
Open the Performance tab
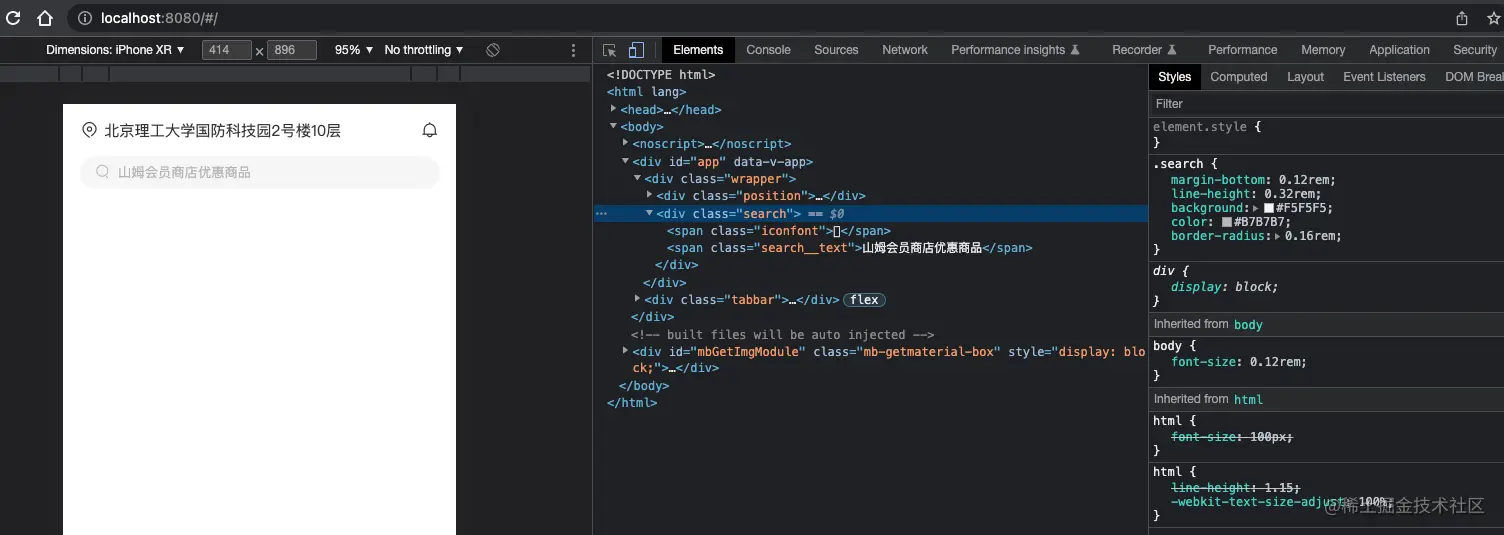coord(1243,50)
